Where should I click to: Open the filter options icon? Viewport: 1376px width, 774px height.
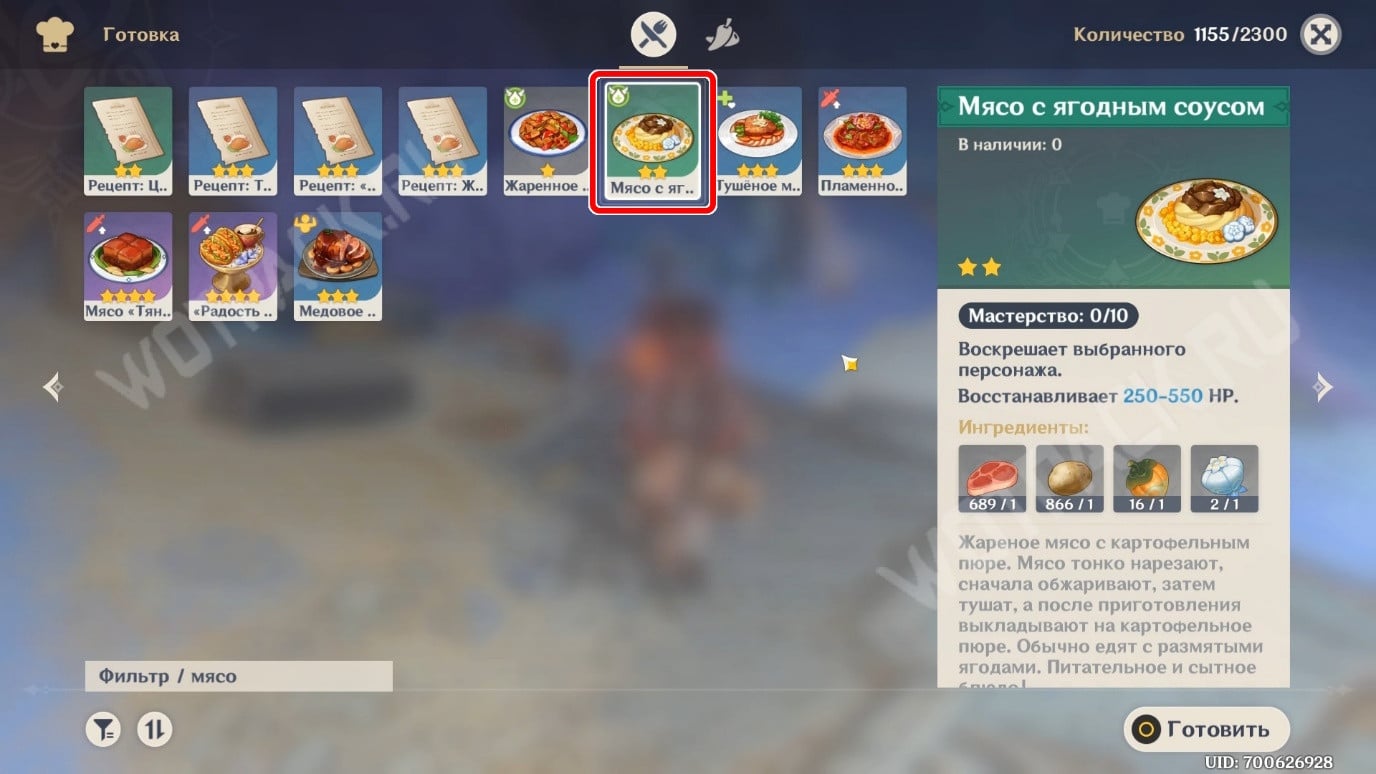pos(103,730)
